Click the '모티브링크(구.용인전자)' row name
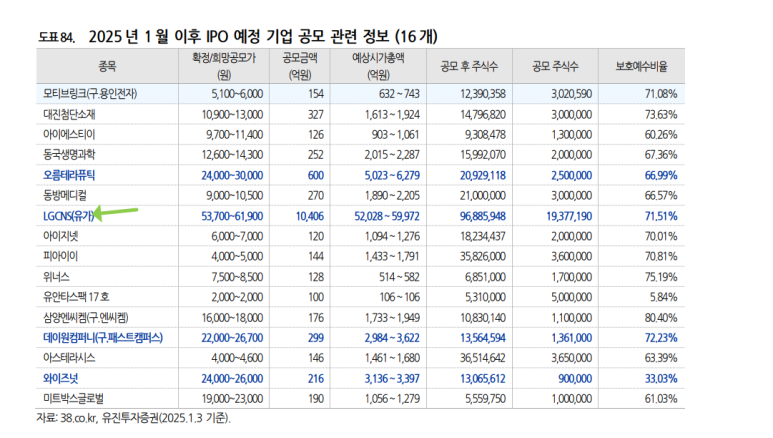 [90, 94]
